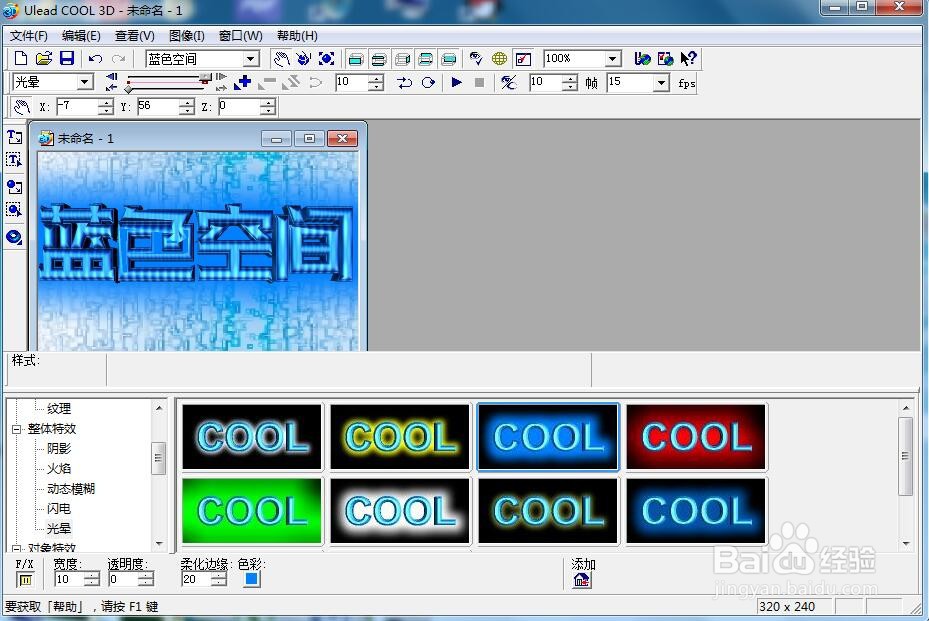Toggle the F/X effect enable button
The width and height of the screenshot is (929, 621).
pyautogui.click(x=25, y=580)
